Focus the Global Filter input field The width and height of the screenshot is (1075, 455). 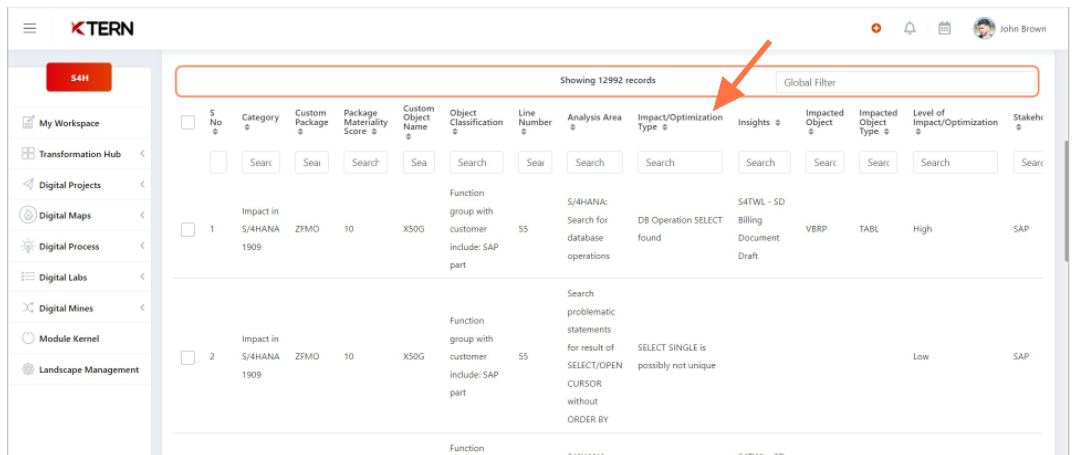pos(904,82)
